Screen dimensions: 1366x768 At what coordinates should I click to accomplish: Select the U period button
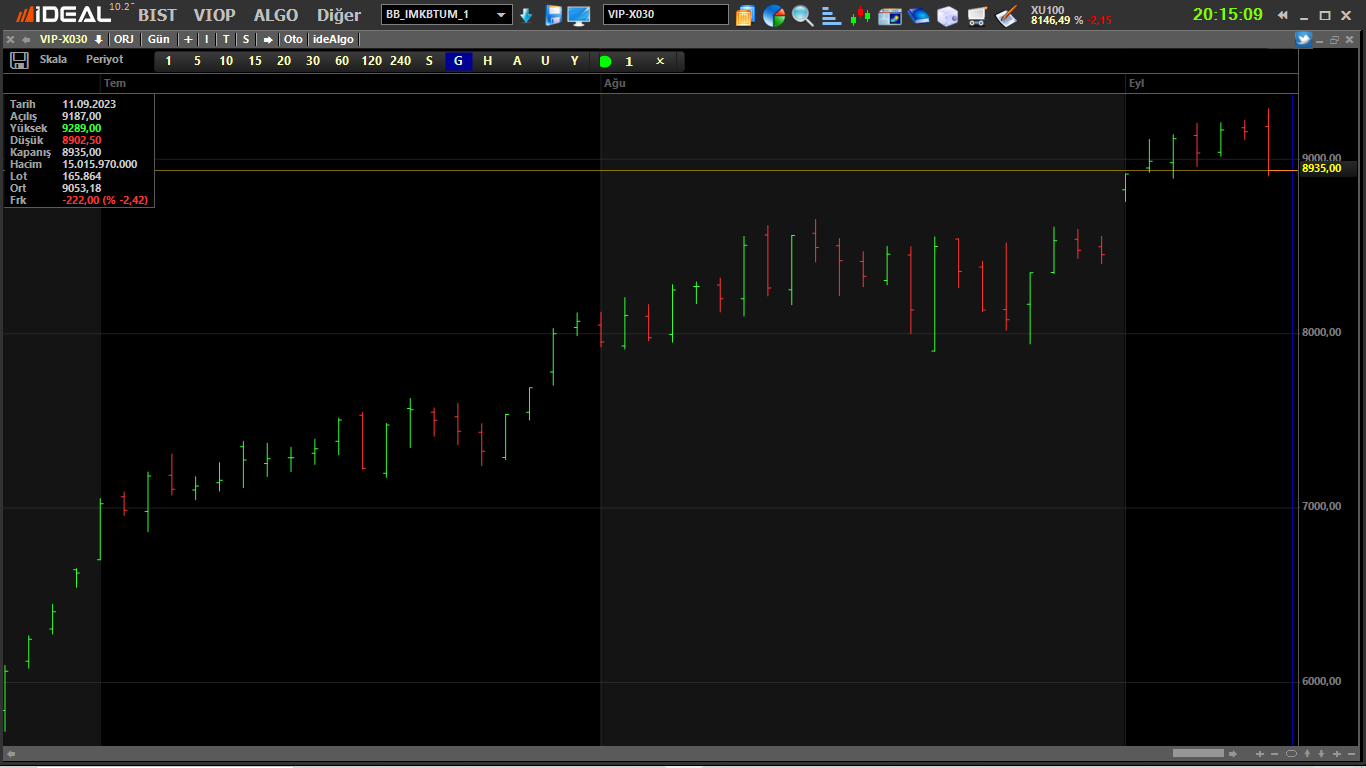pyautogui.click(x=545, y=61)
